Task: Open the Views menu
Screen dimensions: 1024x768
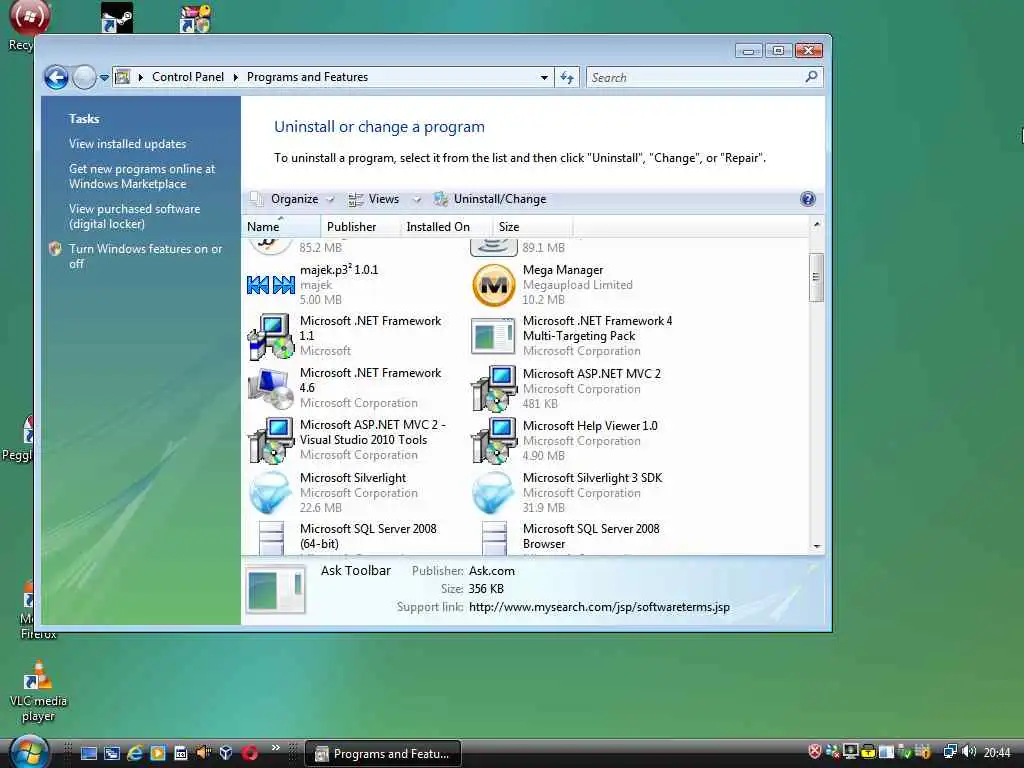Action: 384,199
